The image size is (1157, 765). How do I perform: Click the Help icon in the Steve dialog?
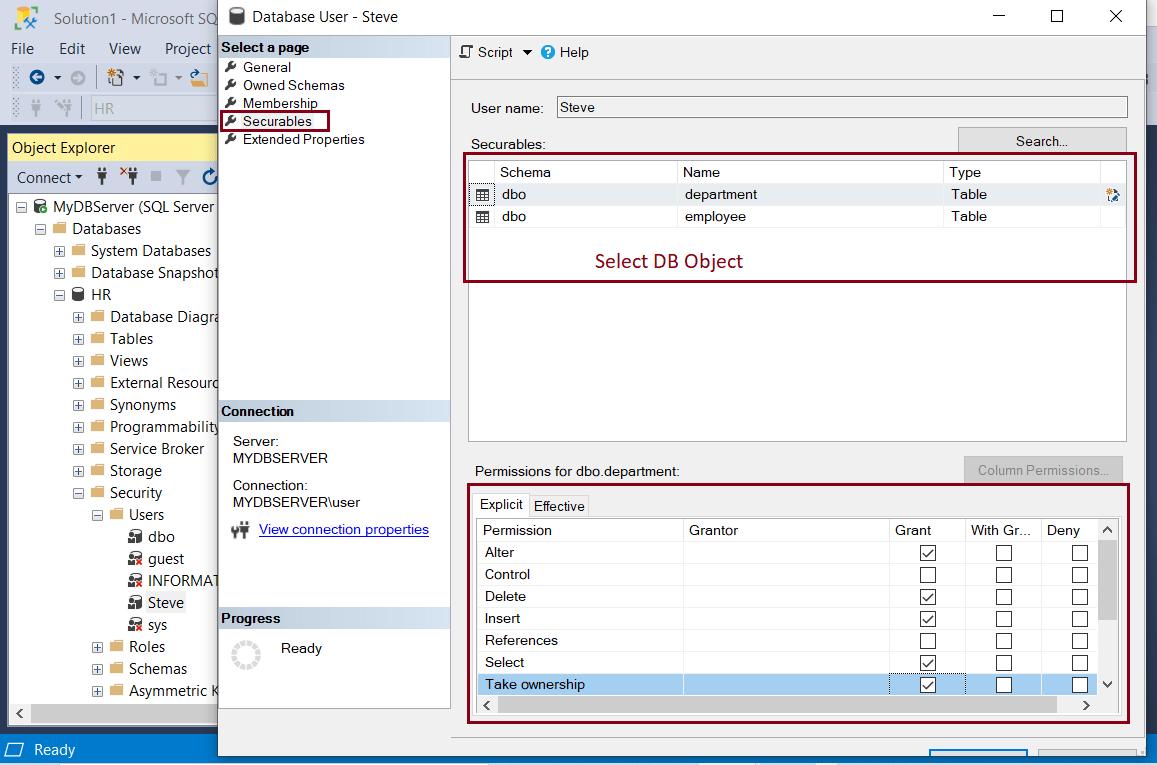pyautogui.click(x=550, y=52)
